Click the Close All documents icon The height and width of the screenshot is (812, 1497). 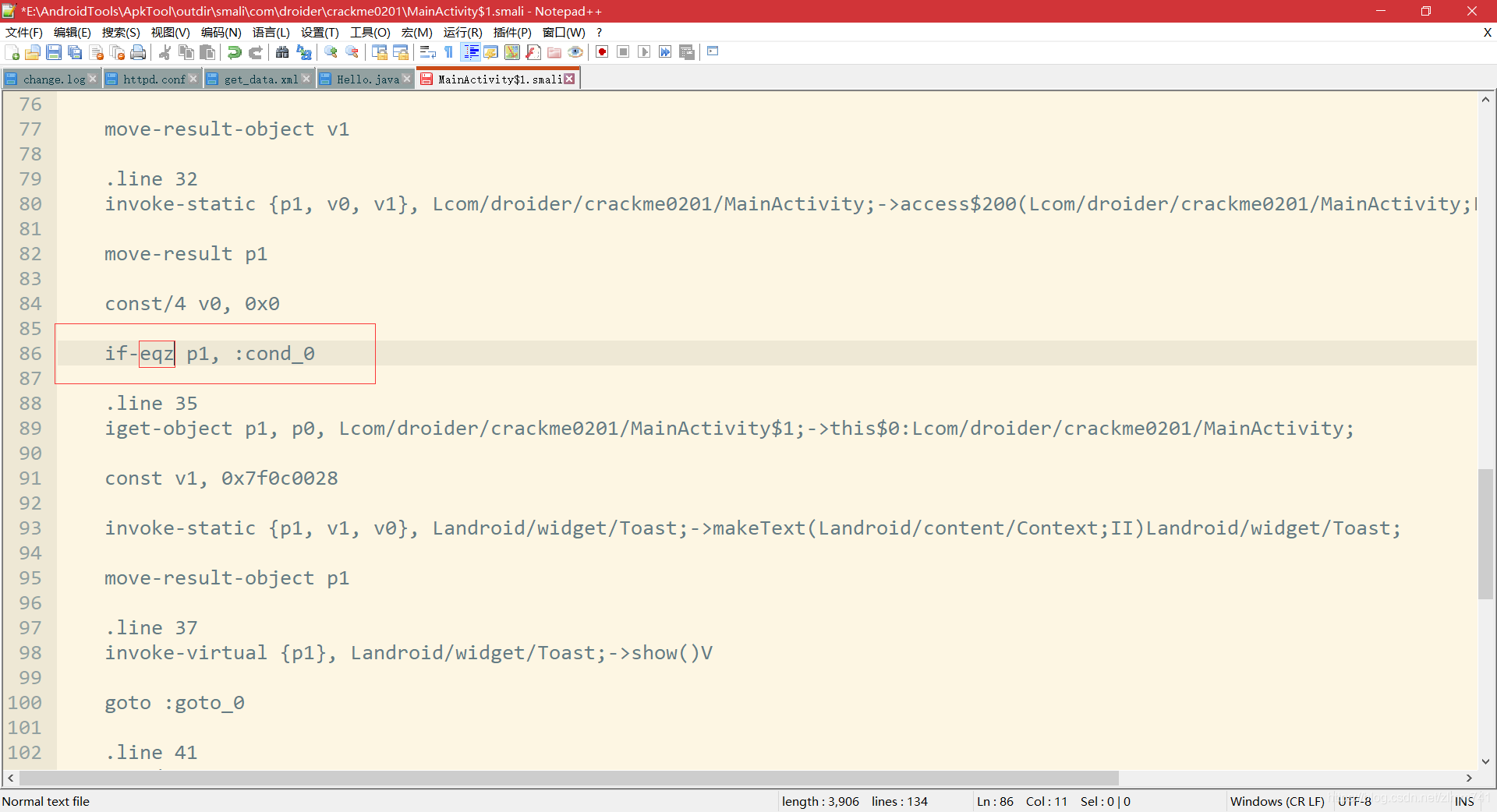[x=118, y=52]
